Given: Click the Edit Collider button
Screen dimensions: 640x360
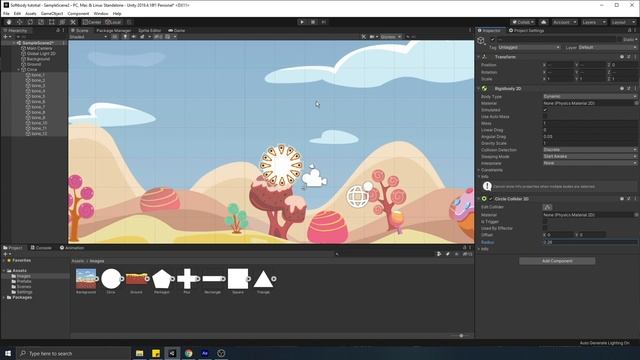Looking at the screenshot, I should (547, 207).
